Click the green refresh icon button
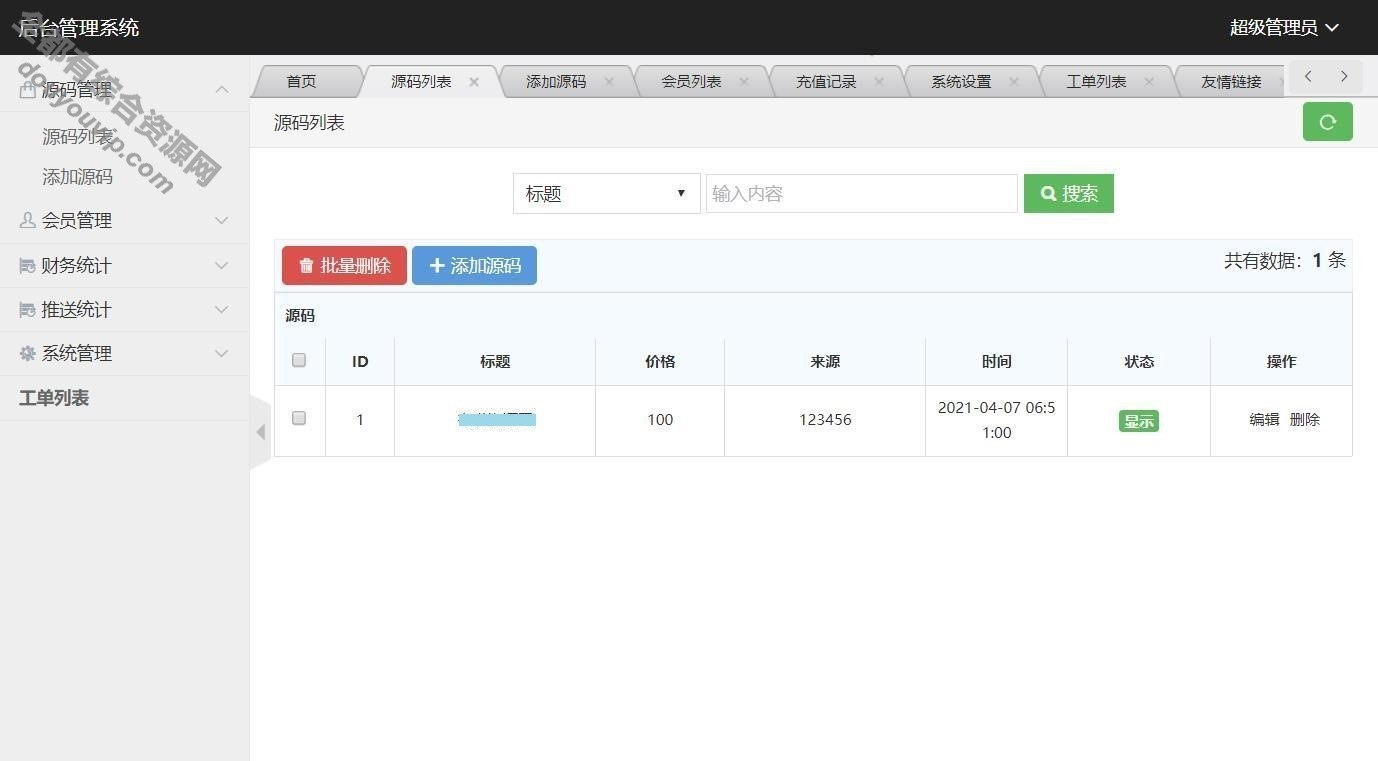Viewport: 1378px width, 761px height. pyautogui.click(x=1327, y=122)
